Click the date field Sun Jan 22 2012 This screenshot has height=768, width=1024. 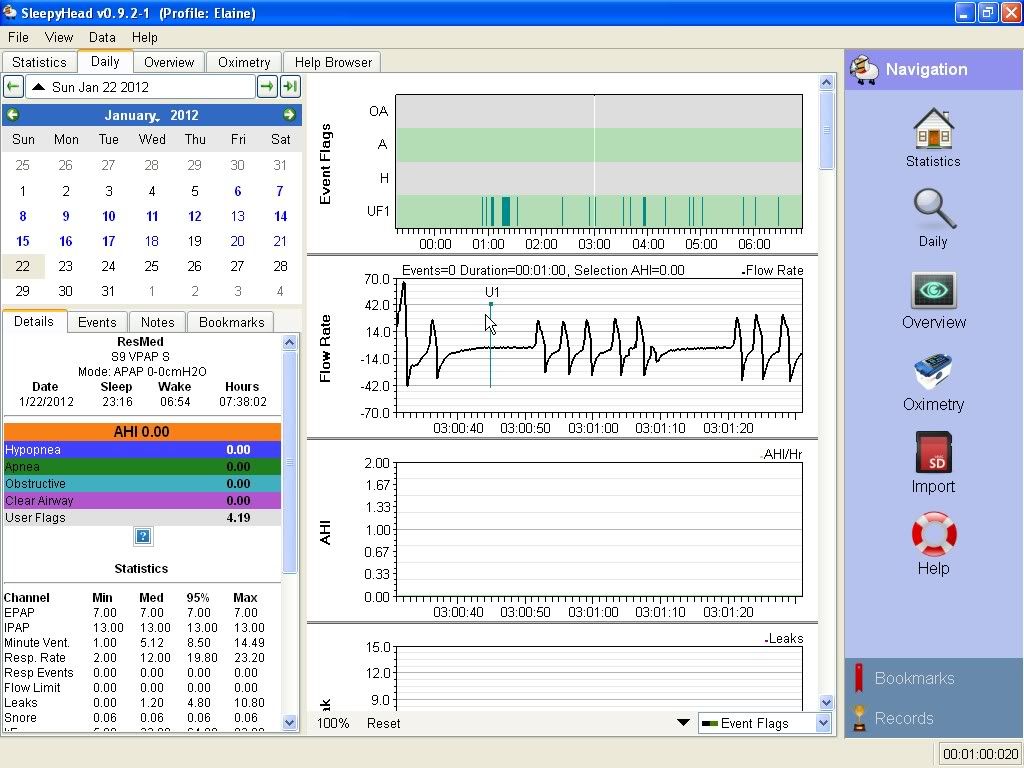click(140, 87)
